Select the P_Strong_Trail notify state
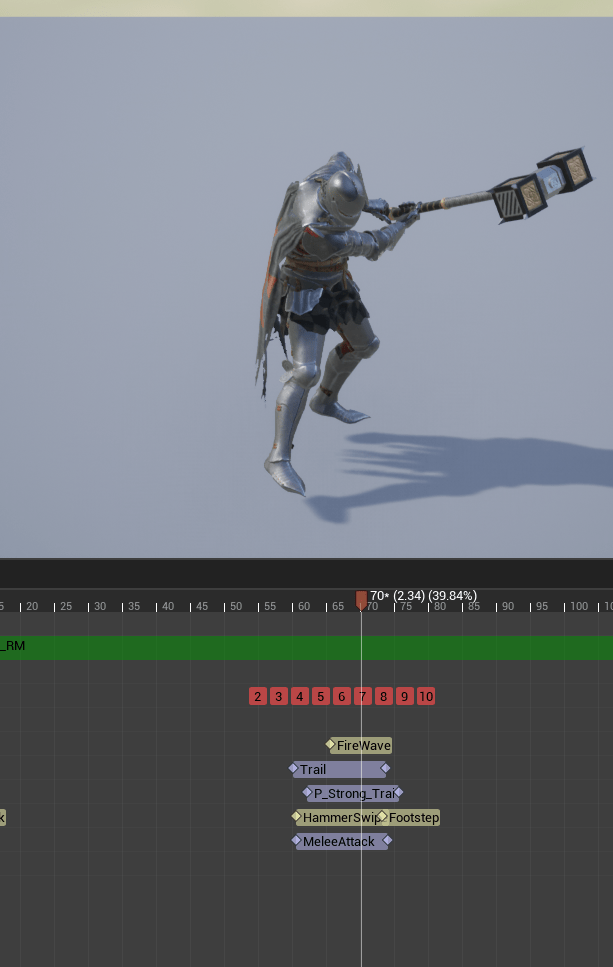 pyautogui.click(x=352, y=793)
